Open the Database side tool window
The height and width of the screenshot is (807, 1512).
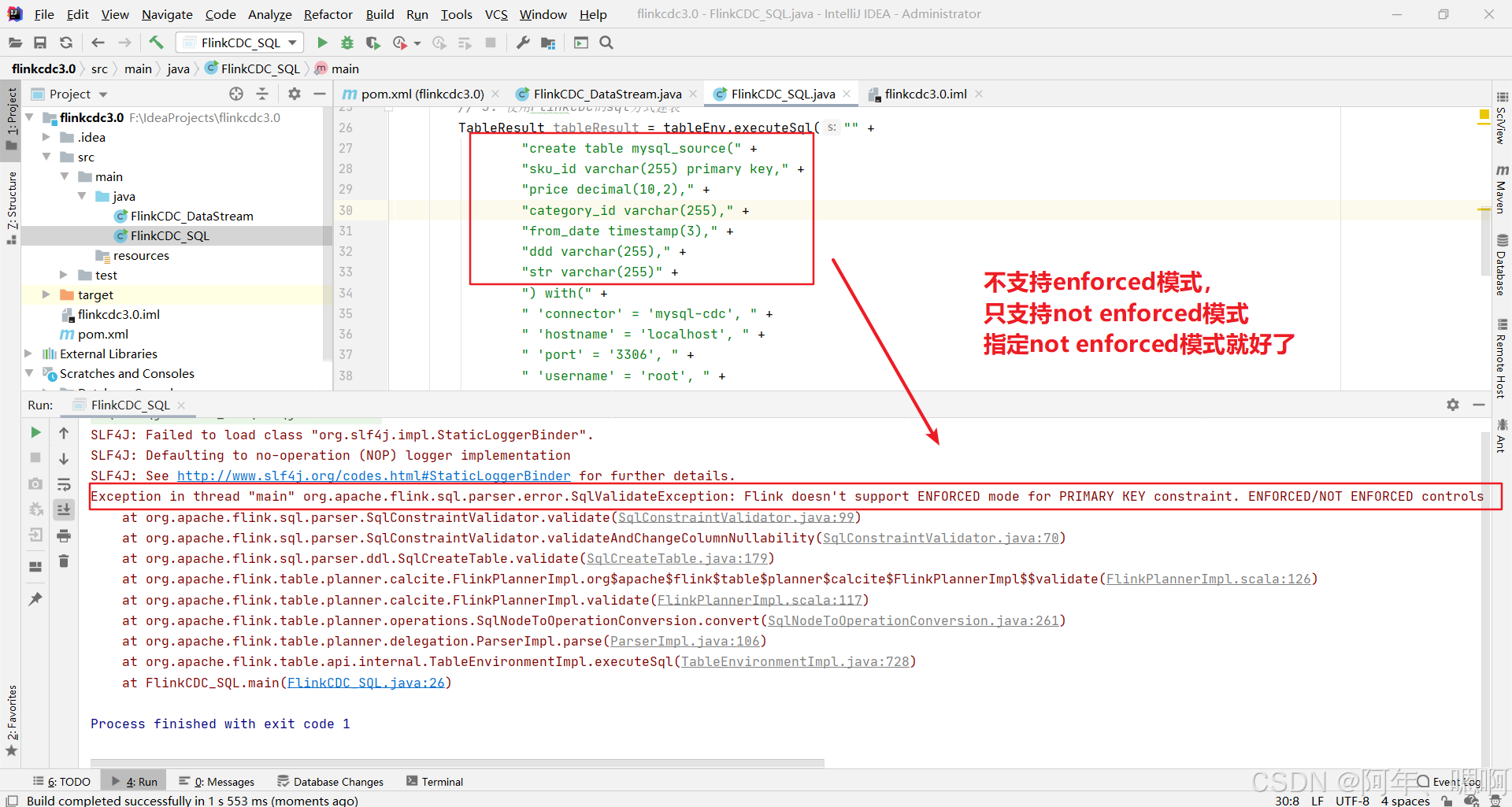coord(1502,265)
